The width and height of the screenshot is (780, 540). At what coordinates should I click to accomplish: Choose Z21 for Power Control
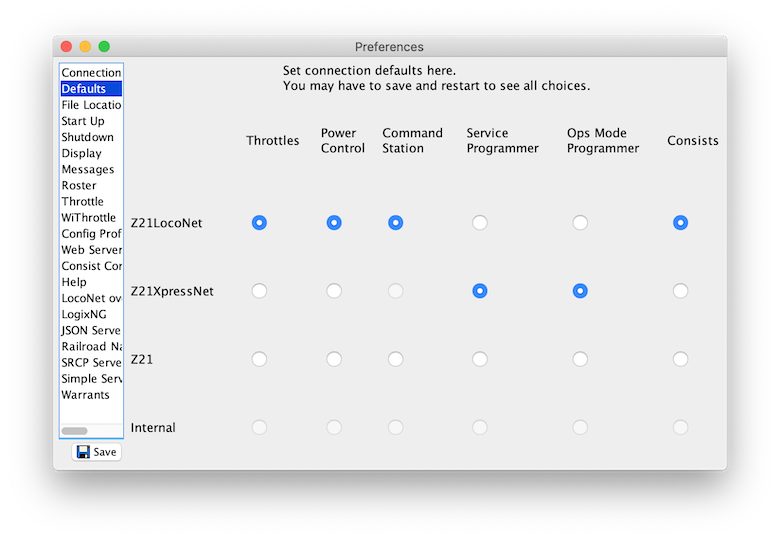(x=334, y=359)
